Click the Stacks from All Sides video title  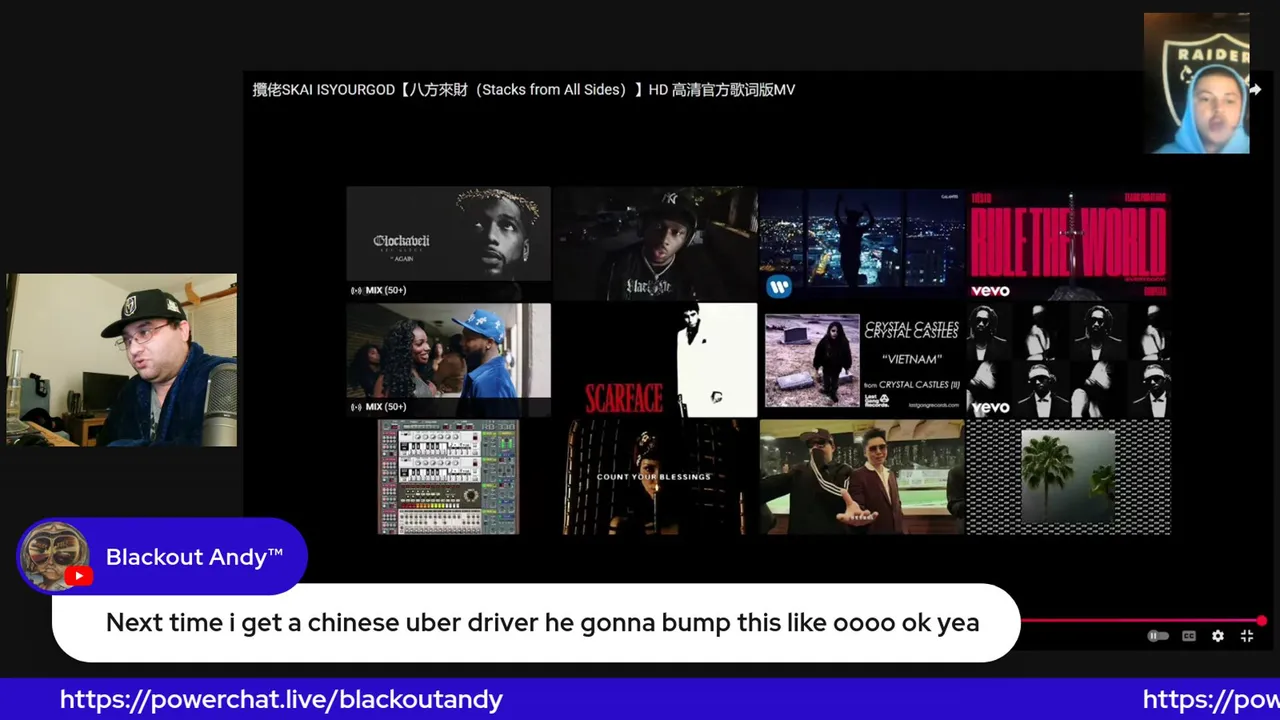[x=523, y=90]
